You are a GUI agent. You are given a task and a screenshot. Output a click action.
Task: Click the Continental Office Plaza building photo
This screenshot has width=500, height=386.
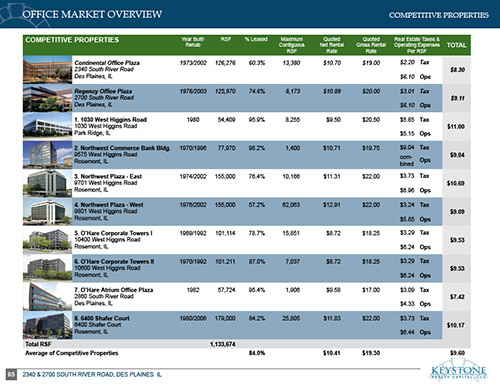[47, 70]
